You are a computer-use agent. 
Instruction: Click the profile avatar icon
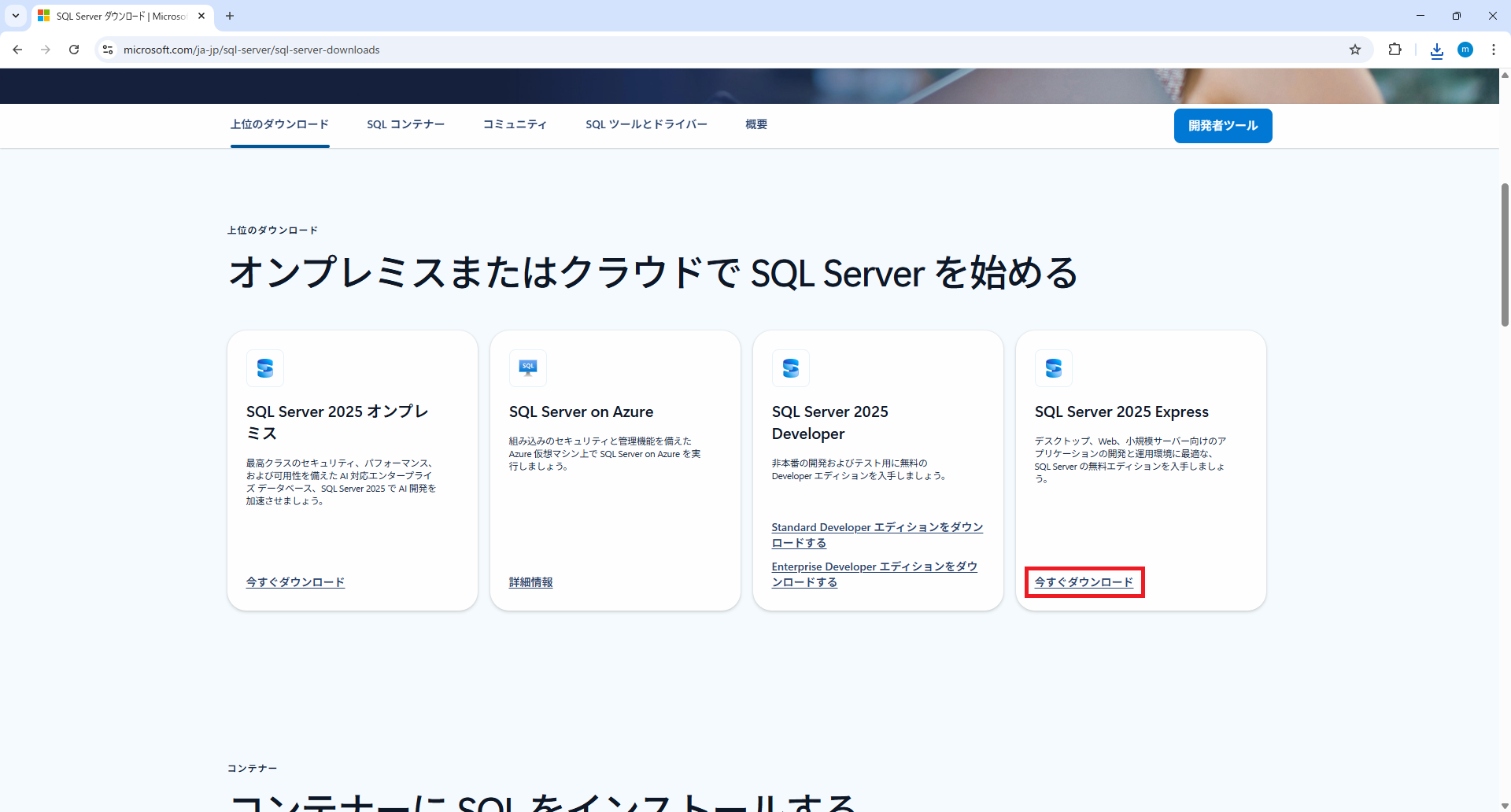1465,50
